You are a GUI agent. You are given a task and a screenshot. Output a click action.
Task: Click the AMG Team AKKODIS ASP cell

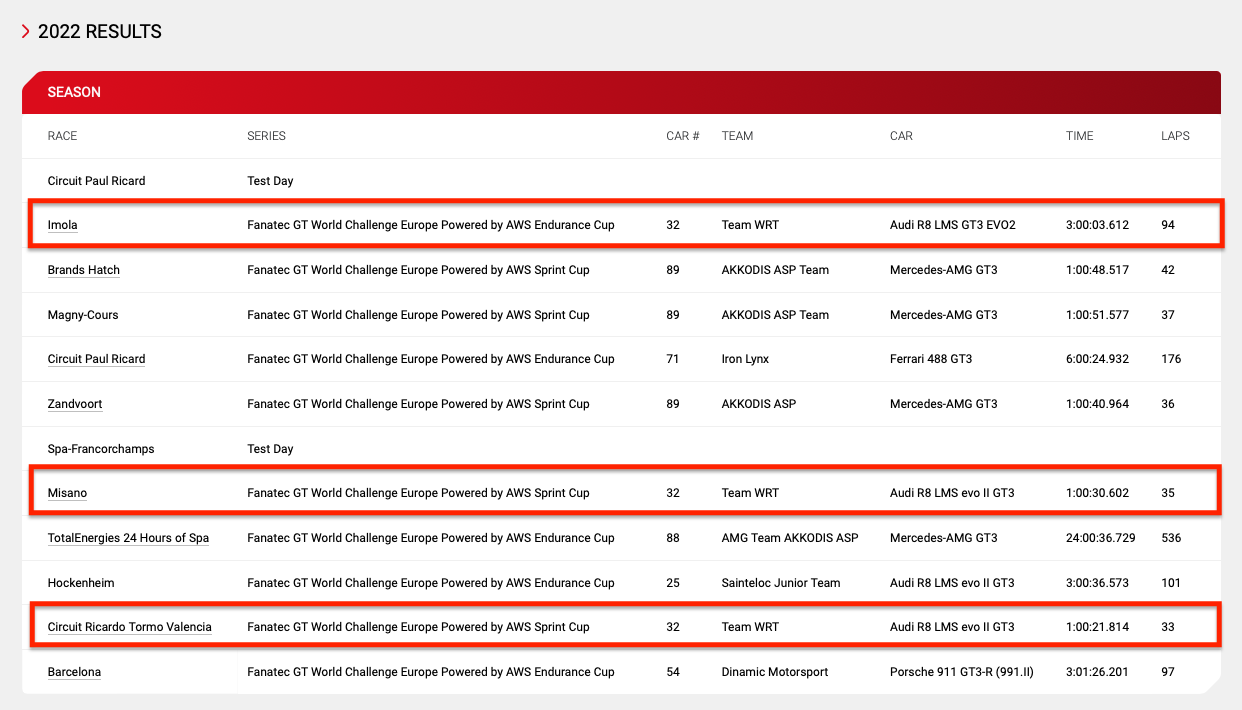tap(790, 538)
